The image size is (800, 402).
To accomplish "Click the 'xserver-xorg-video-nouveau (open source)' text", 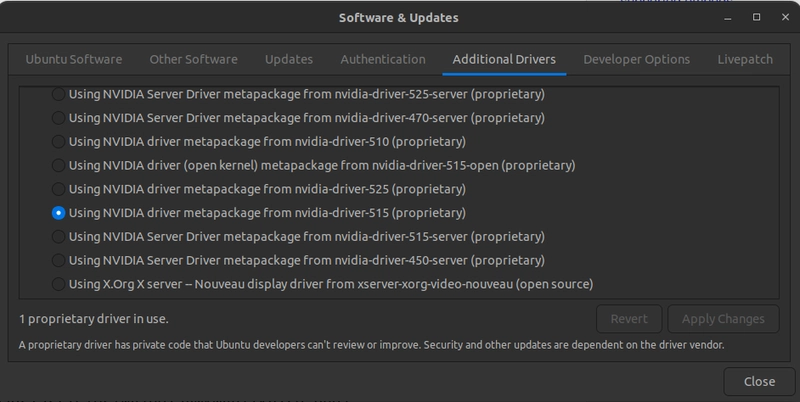I will [476, 284].
